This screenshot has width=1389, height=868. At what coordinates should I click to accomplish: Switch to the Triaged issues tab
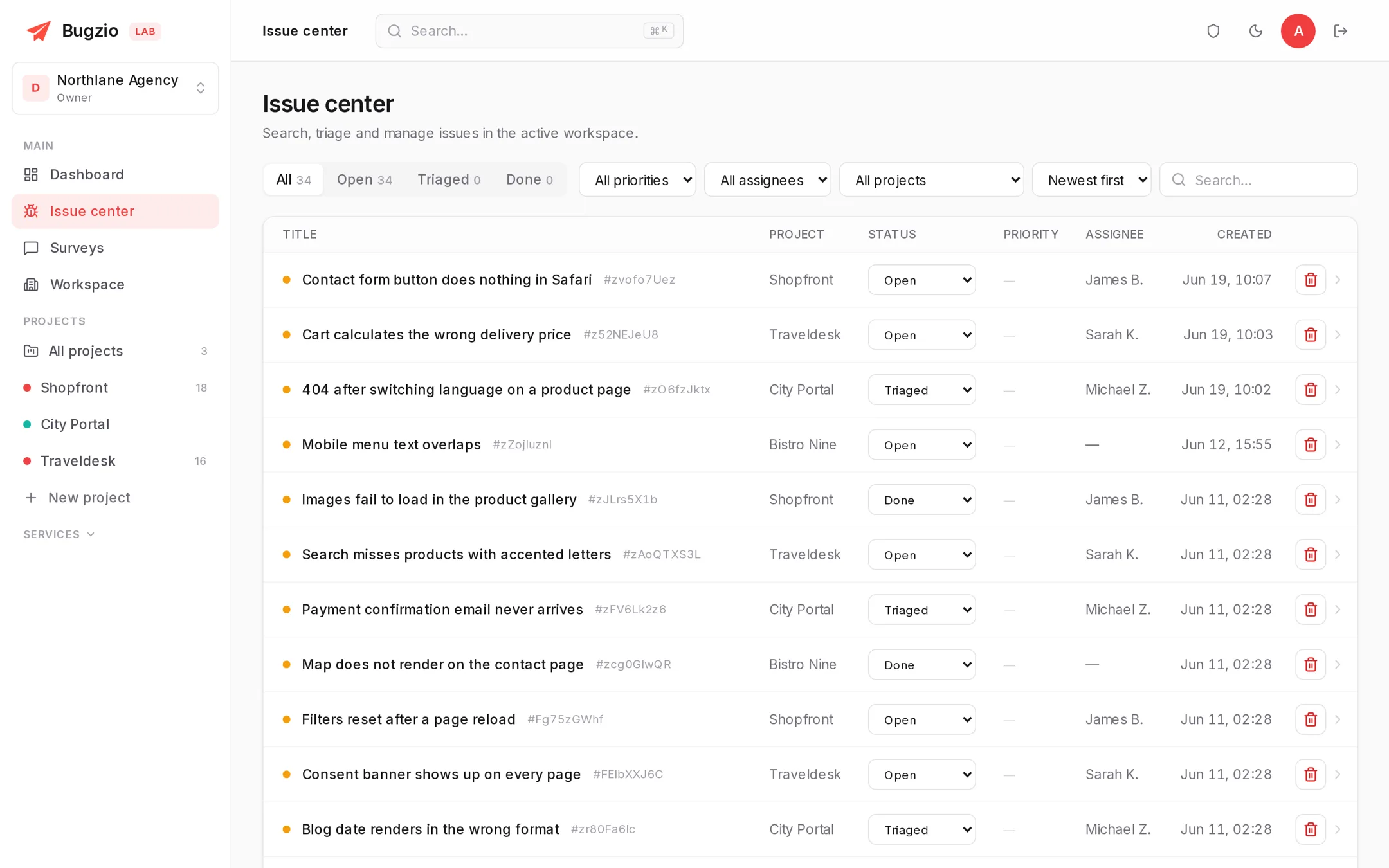pyautogui.click(x=449, y=180)
